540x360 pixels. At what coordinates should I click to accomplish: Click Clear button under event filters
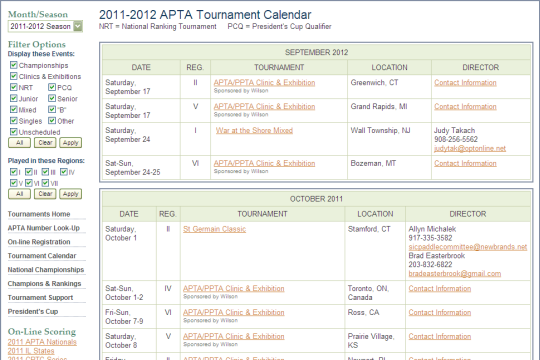point(45,143)
